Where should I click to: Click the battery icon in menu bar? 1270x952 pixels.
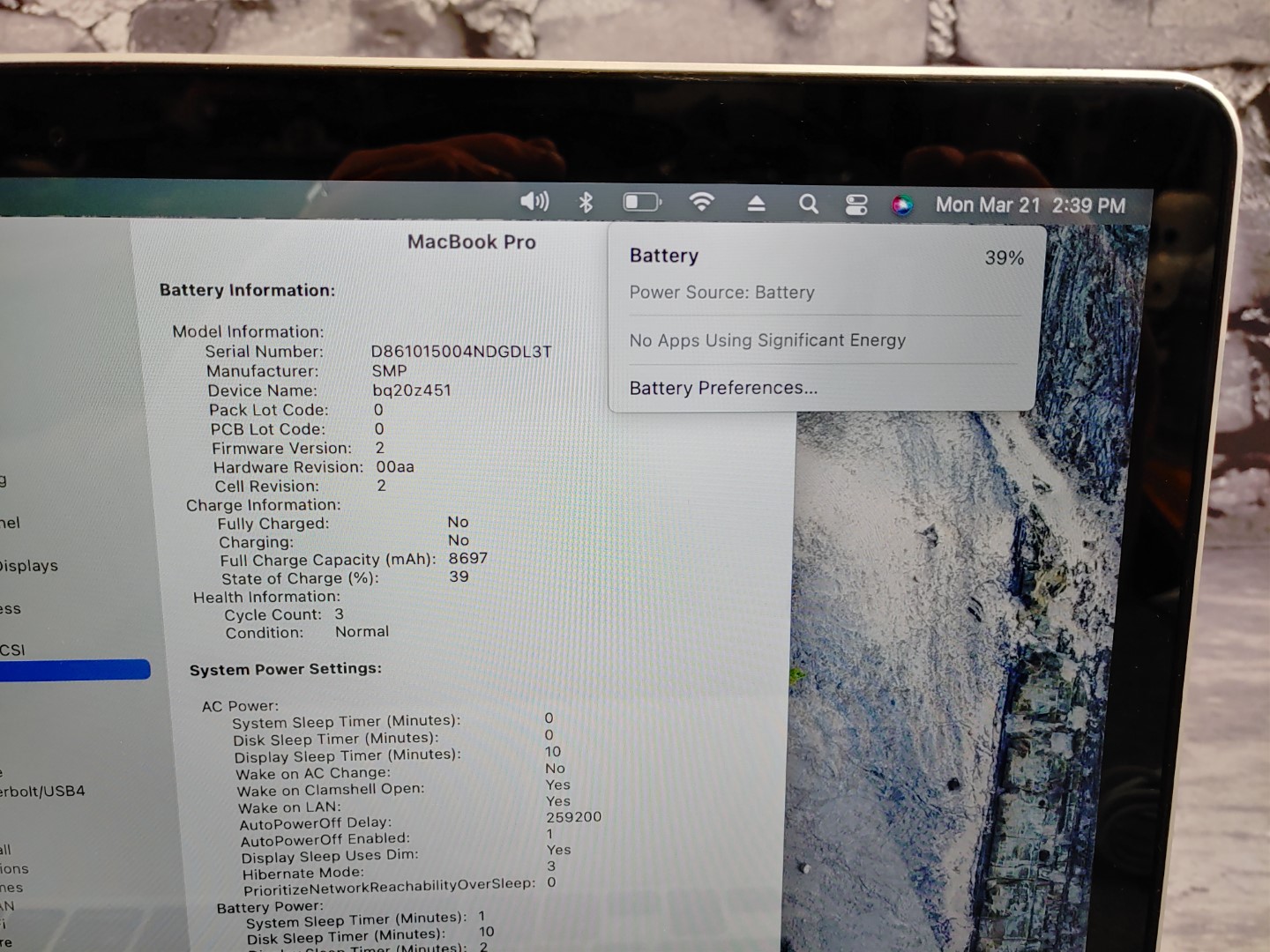[642, 203]
